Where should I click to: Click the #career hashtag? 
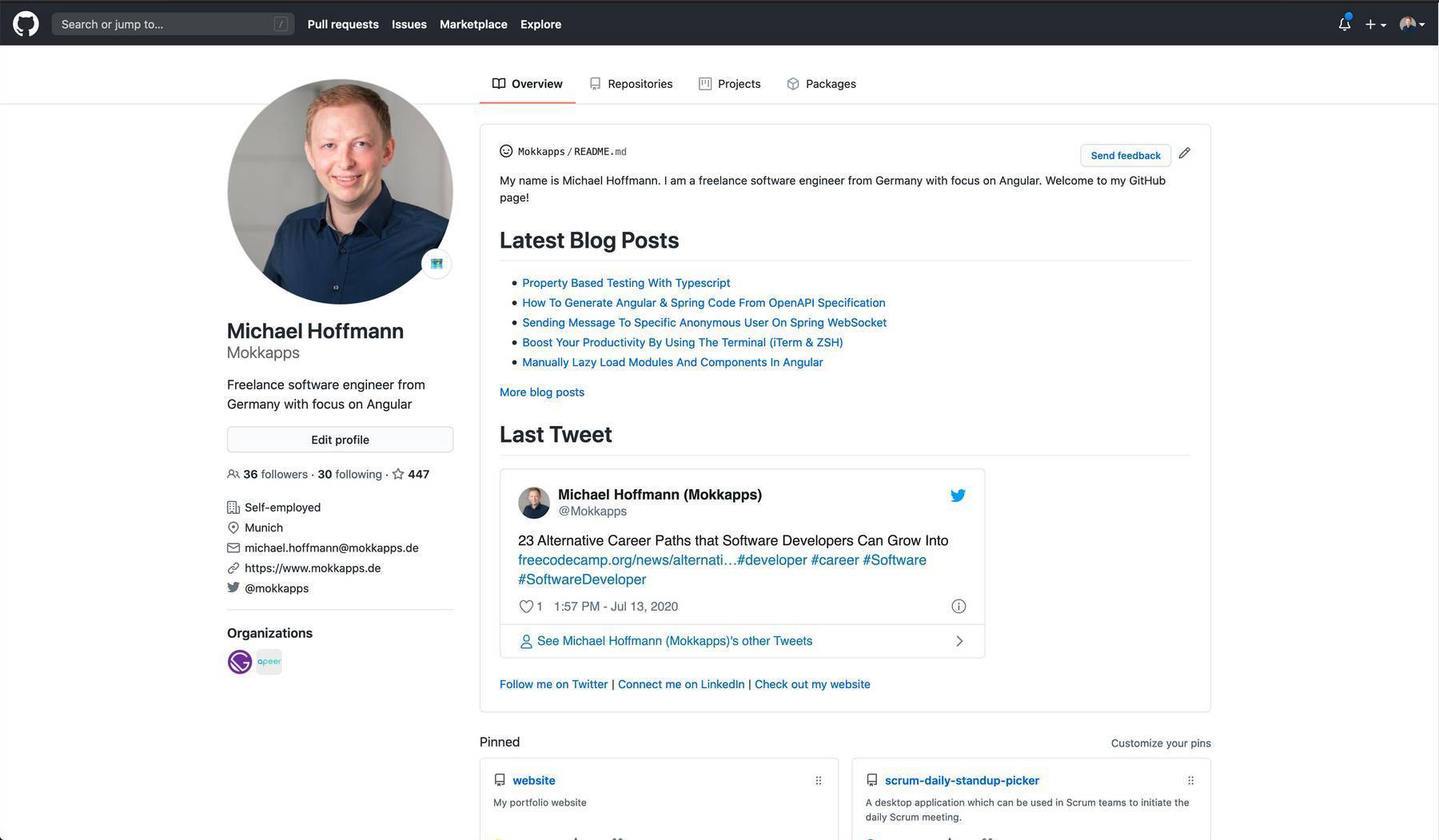pos(835,560)
